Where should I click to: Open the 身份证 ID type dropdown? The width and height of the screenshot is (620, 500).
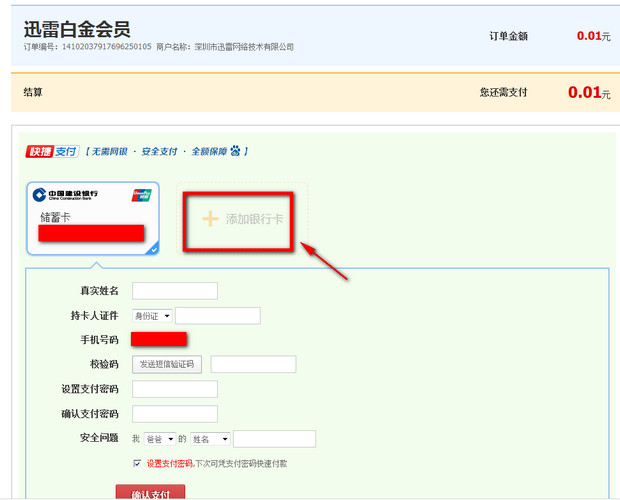(153, 316)
